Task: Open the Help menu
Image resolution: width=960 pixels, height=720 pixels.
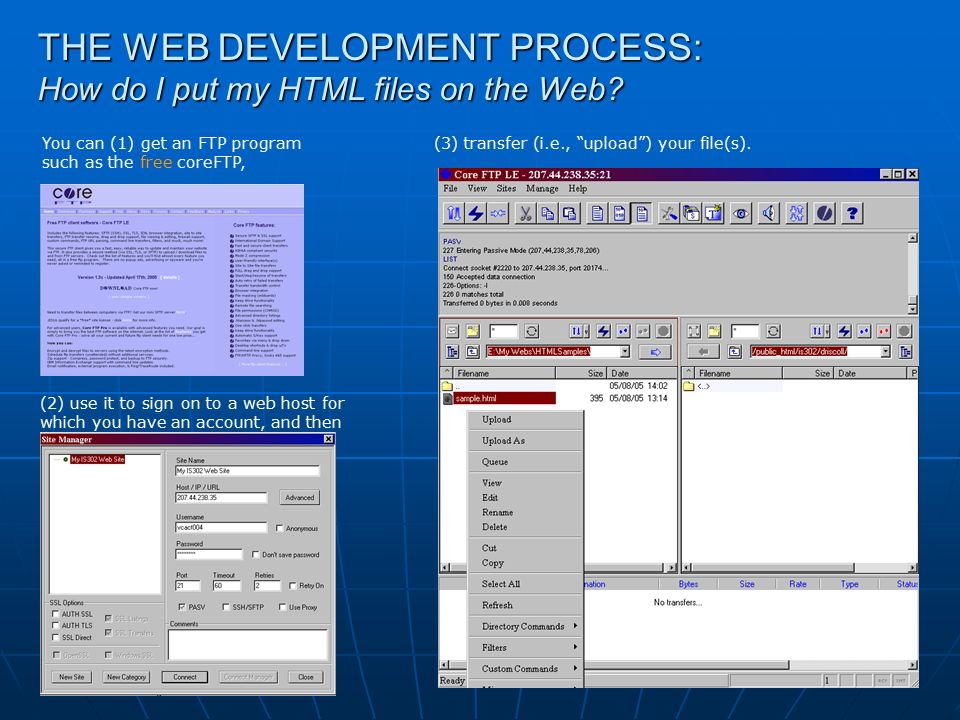Action: tap(577, 189)
